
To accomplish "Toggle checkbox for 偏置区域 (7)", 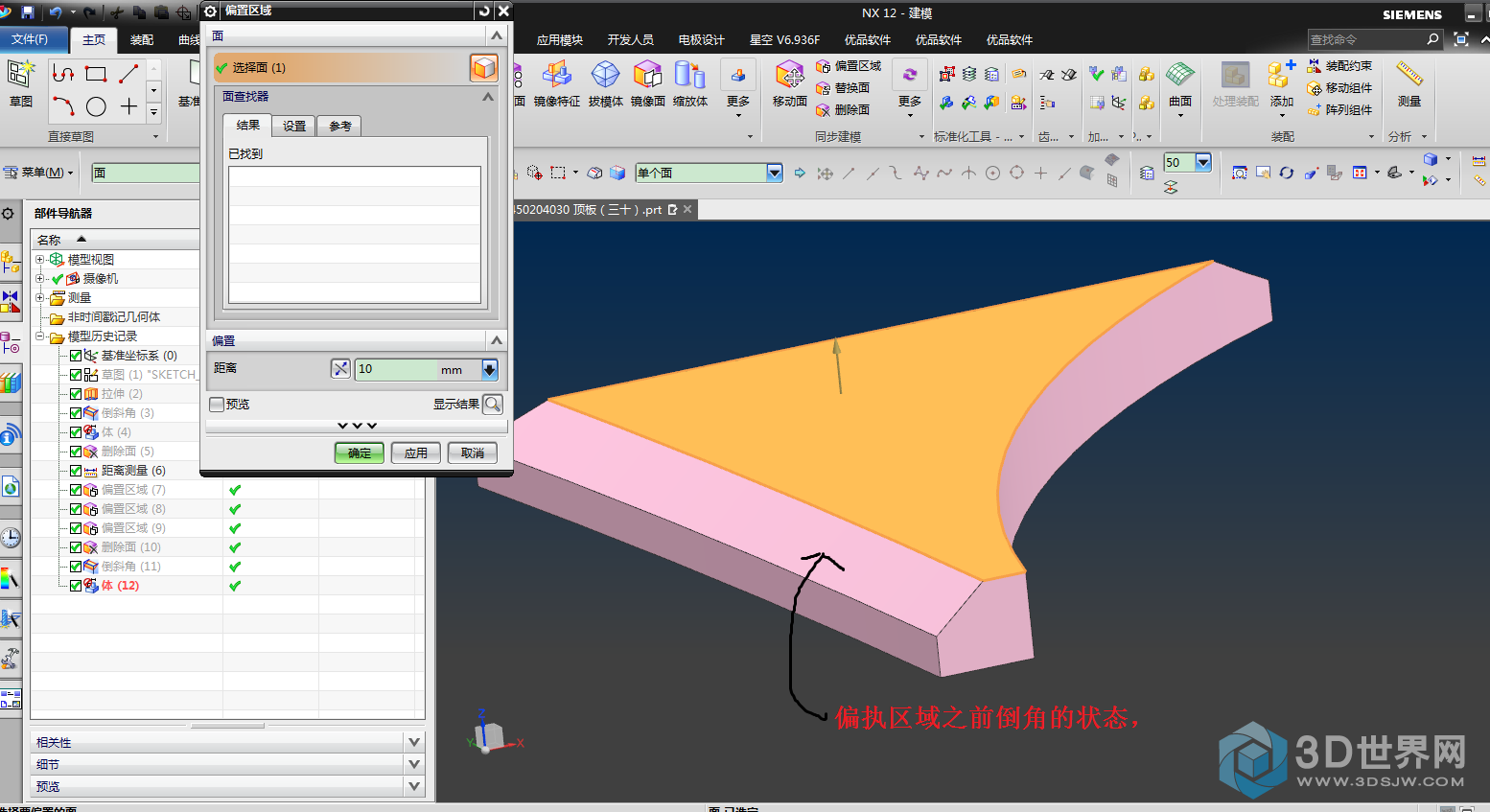I will [76, 490].
